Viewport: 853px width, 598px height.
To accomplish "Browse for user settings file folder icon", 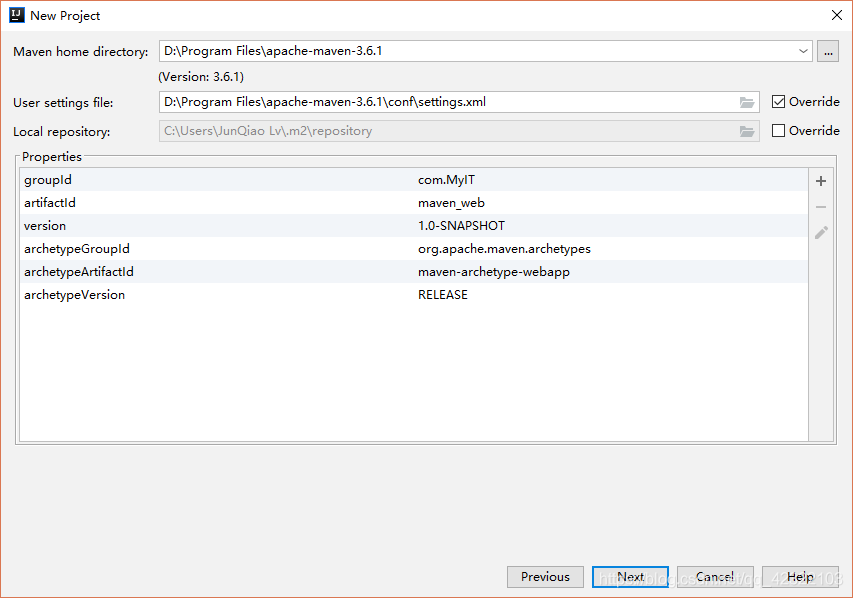I will tap(747, 102).
